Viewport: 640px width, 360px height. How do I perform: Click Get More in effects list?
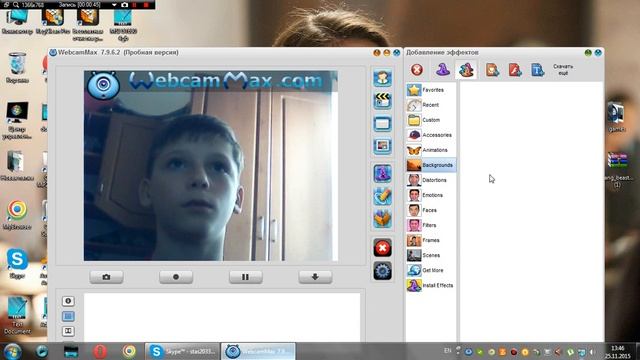[x=431, y=270]
